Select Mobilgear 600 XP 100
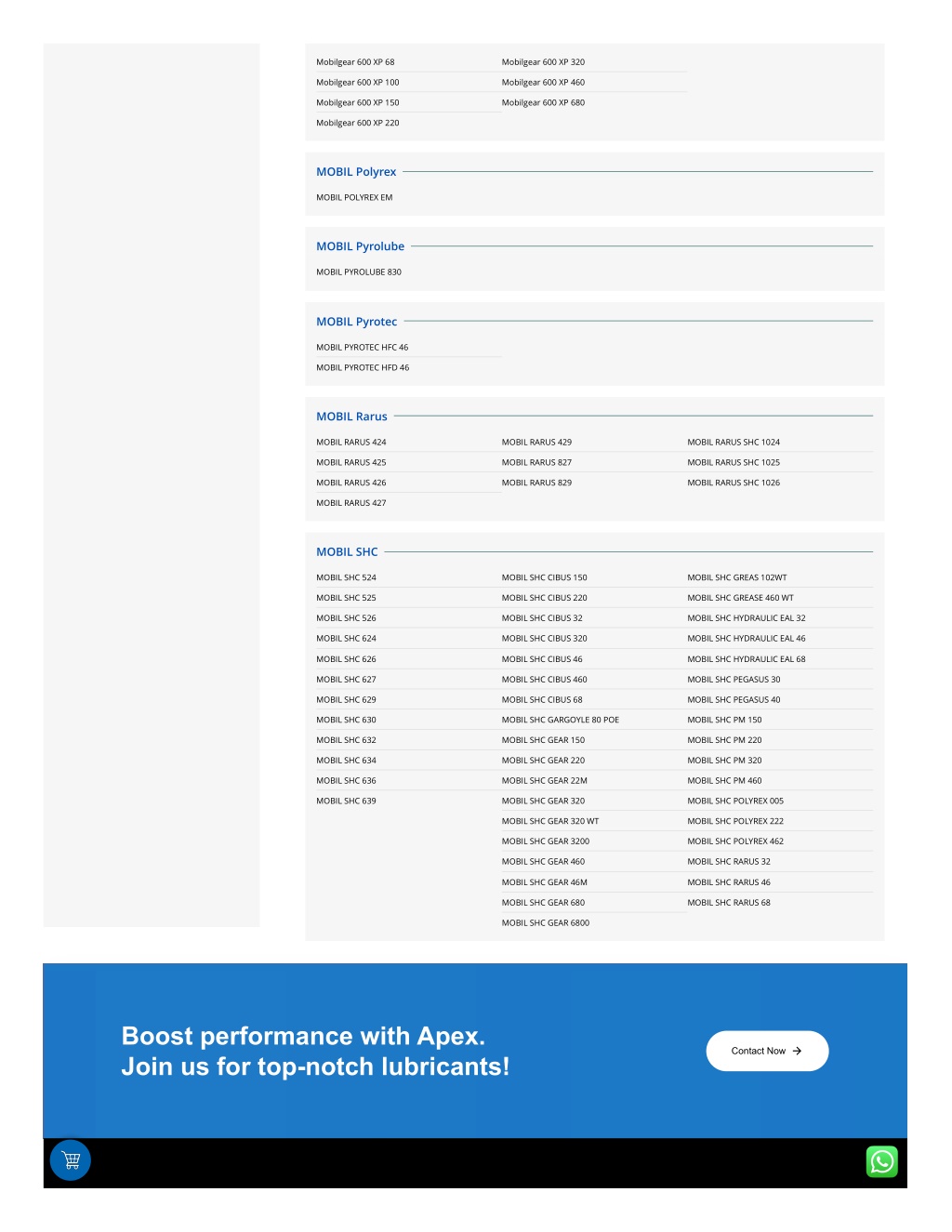This screenshot has height=1232, width=952. [x=358, y=83]
